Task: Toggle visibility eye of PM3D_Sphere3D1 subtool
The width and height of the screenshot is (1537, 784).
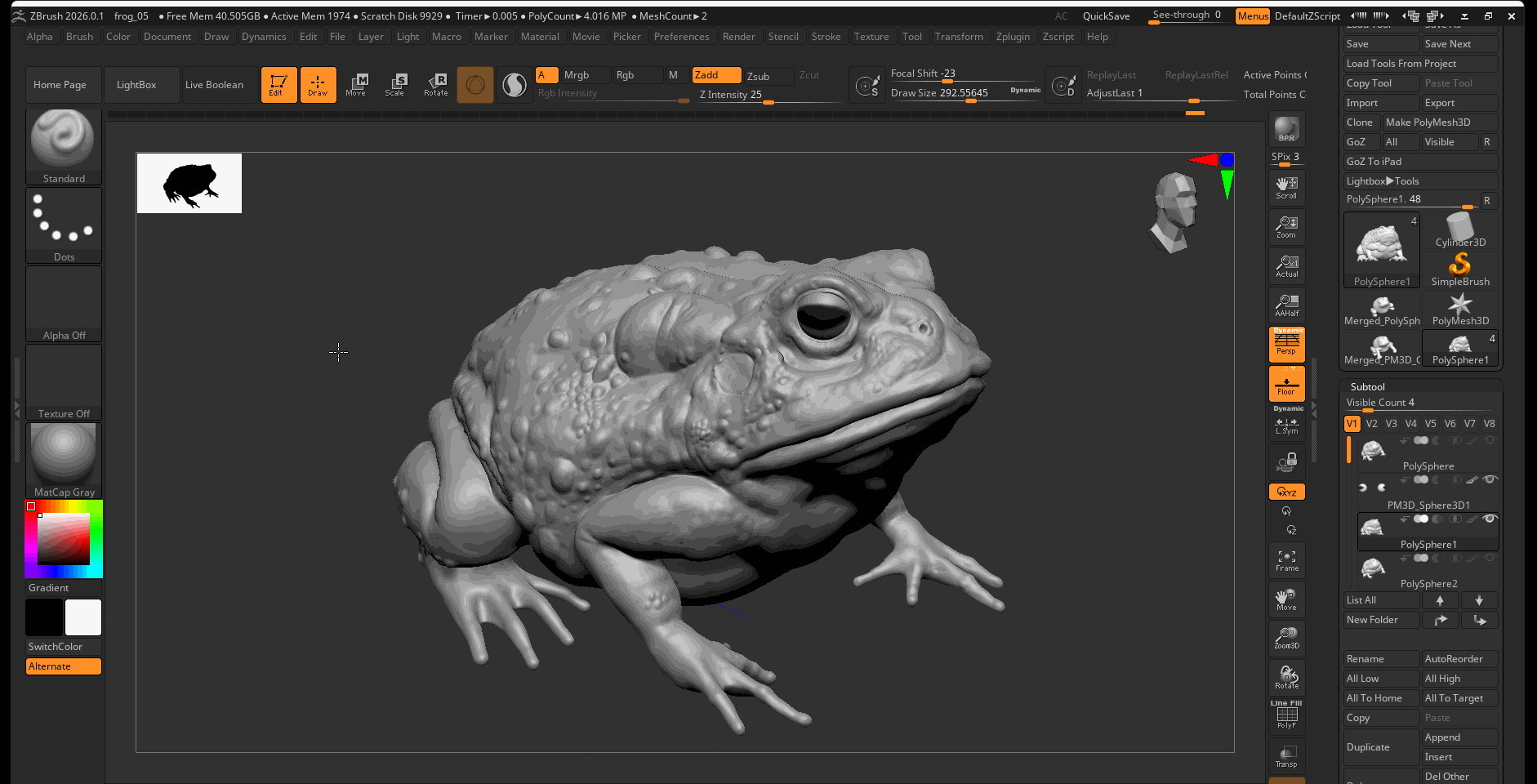Action: (1490, 479)
